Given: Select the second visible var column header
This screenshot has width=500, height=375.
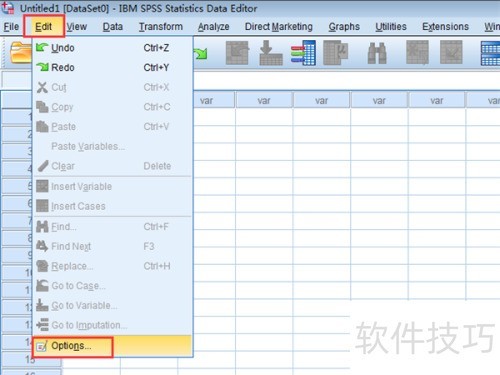Looking at the screenshot, I should coord(264,101).
